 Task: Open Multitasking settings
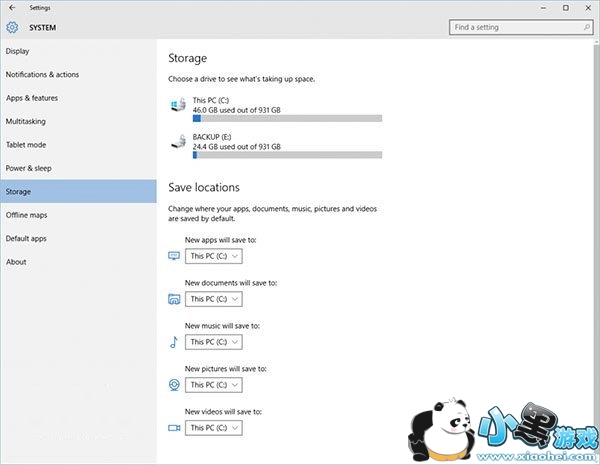[78, 121]
